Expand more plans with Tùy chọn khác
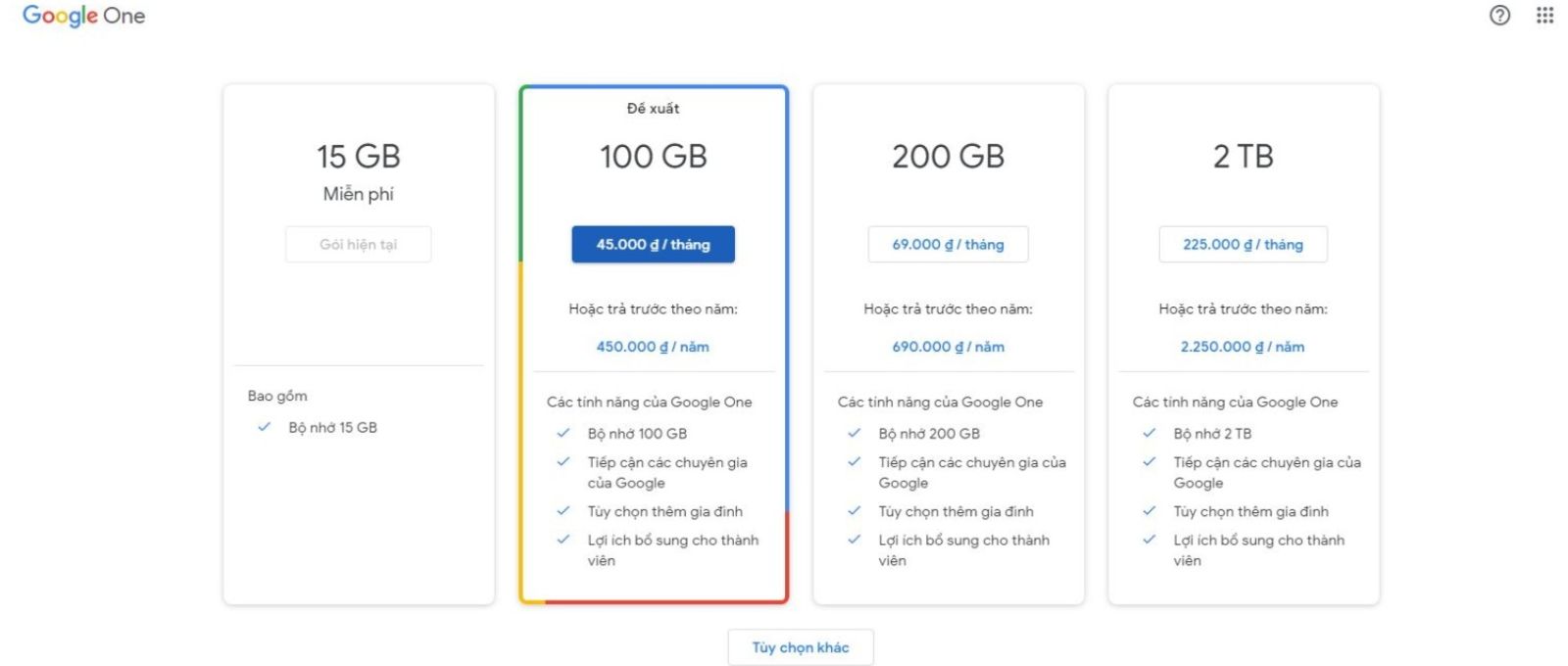 click(801, 647)
